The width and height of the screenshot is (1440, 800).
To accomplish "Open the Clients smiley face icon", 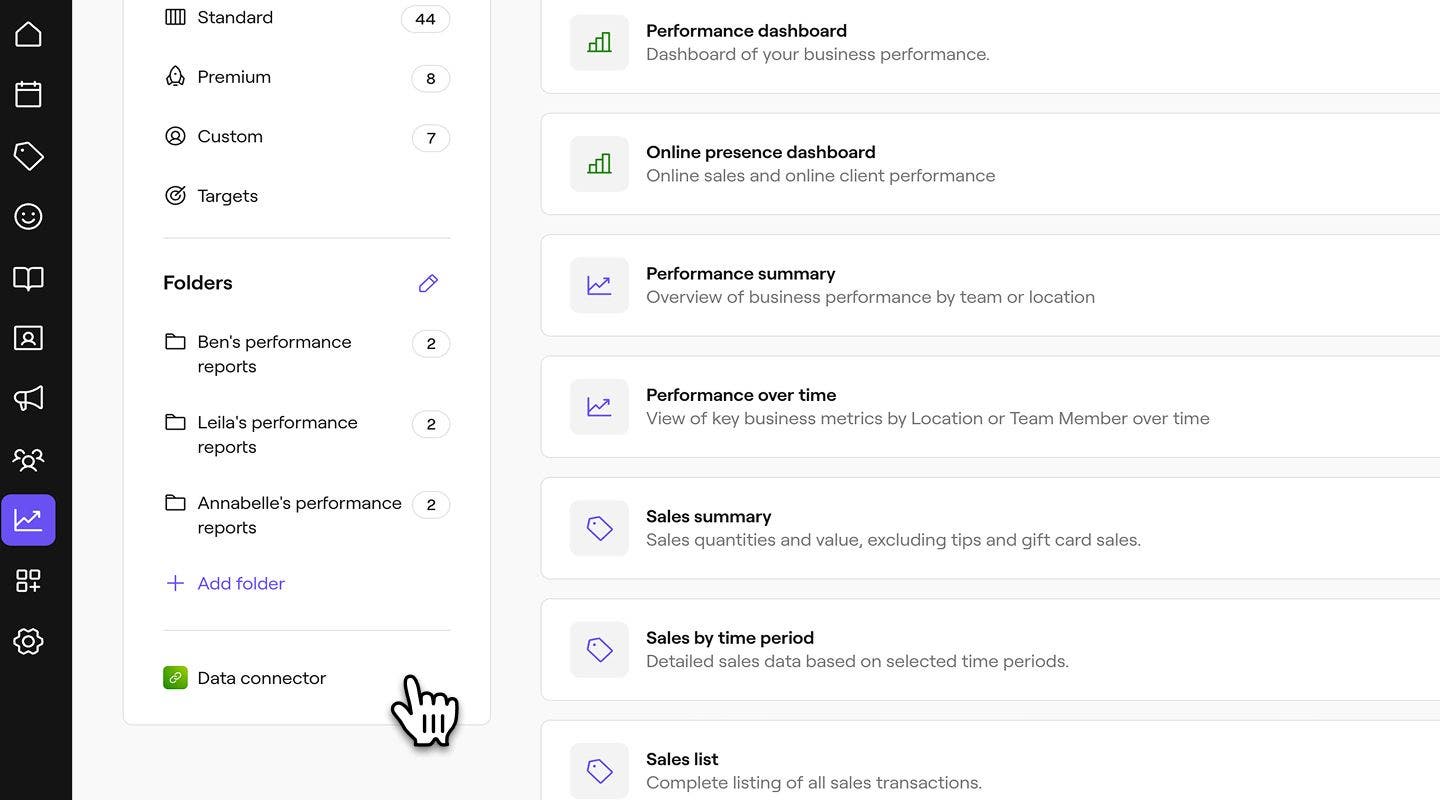I will 28,217.
